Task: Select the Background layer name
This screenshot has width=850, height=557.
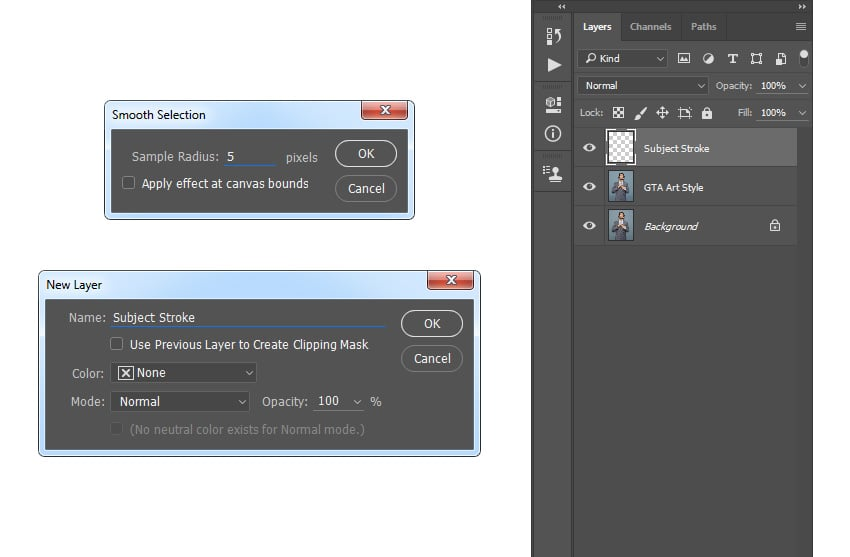Action: [671, 226]
